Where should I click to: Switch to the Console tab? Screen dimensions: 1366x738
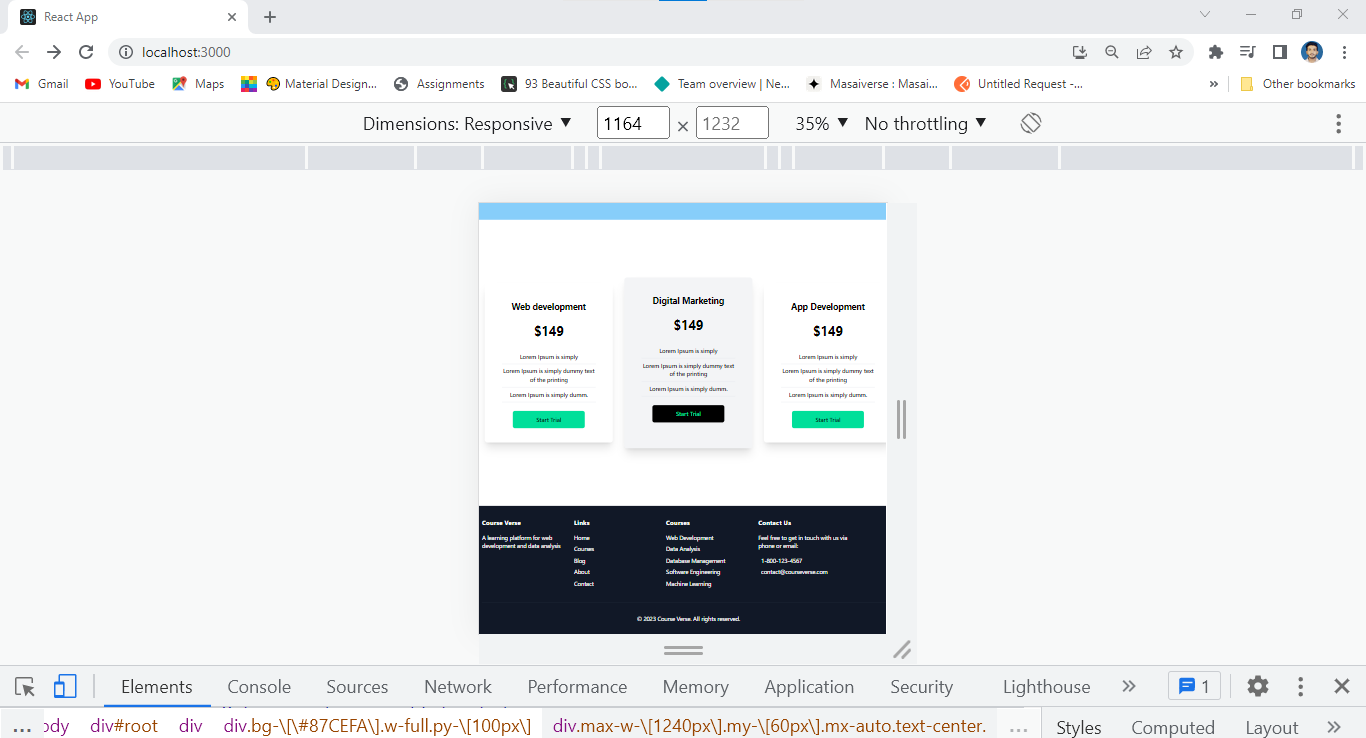(x=258, y=686)
